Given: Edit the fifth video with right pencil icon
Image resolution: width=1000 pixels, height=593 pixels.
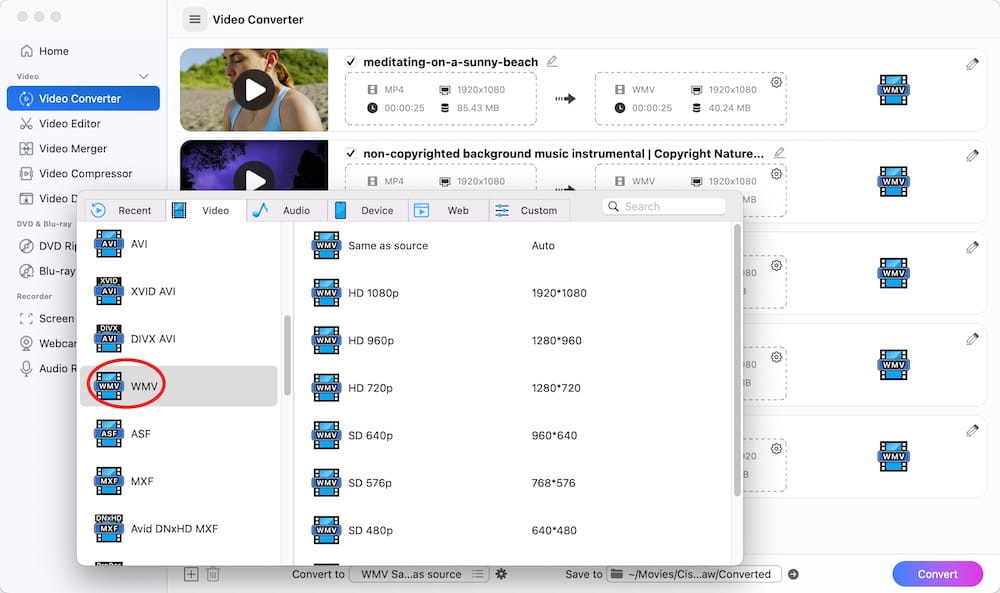Looking at the screenshot, I should click(x=972, y=431).
